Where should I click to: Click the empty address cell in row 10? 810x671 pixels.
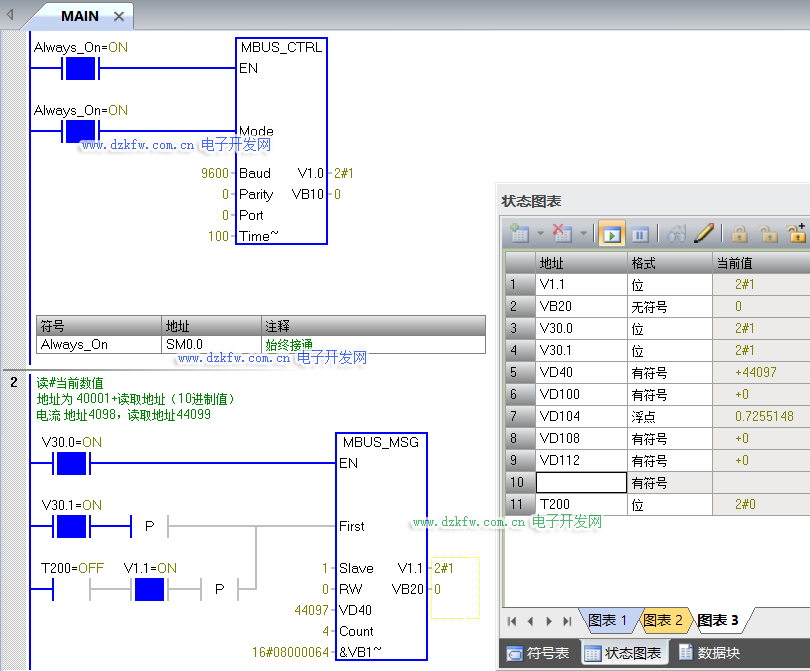pyautogui.click(x=580, y=482)
